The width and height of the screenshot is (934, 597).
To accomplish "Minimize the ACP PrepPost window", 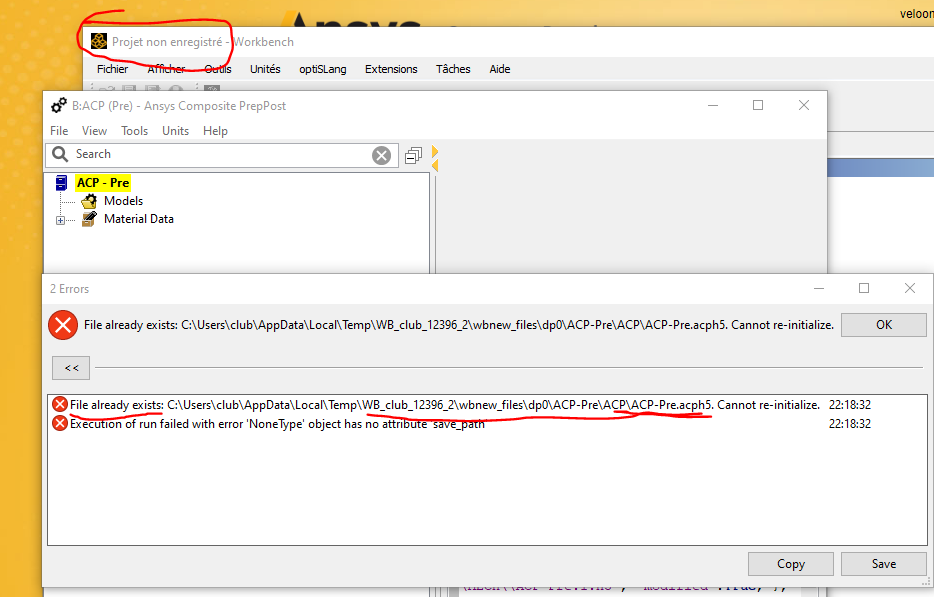I will tap(713, 105).
